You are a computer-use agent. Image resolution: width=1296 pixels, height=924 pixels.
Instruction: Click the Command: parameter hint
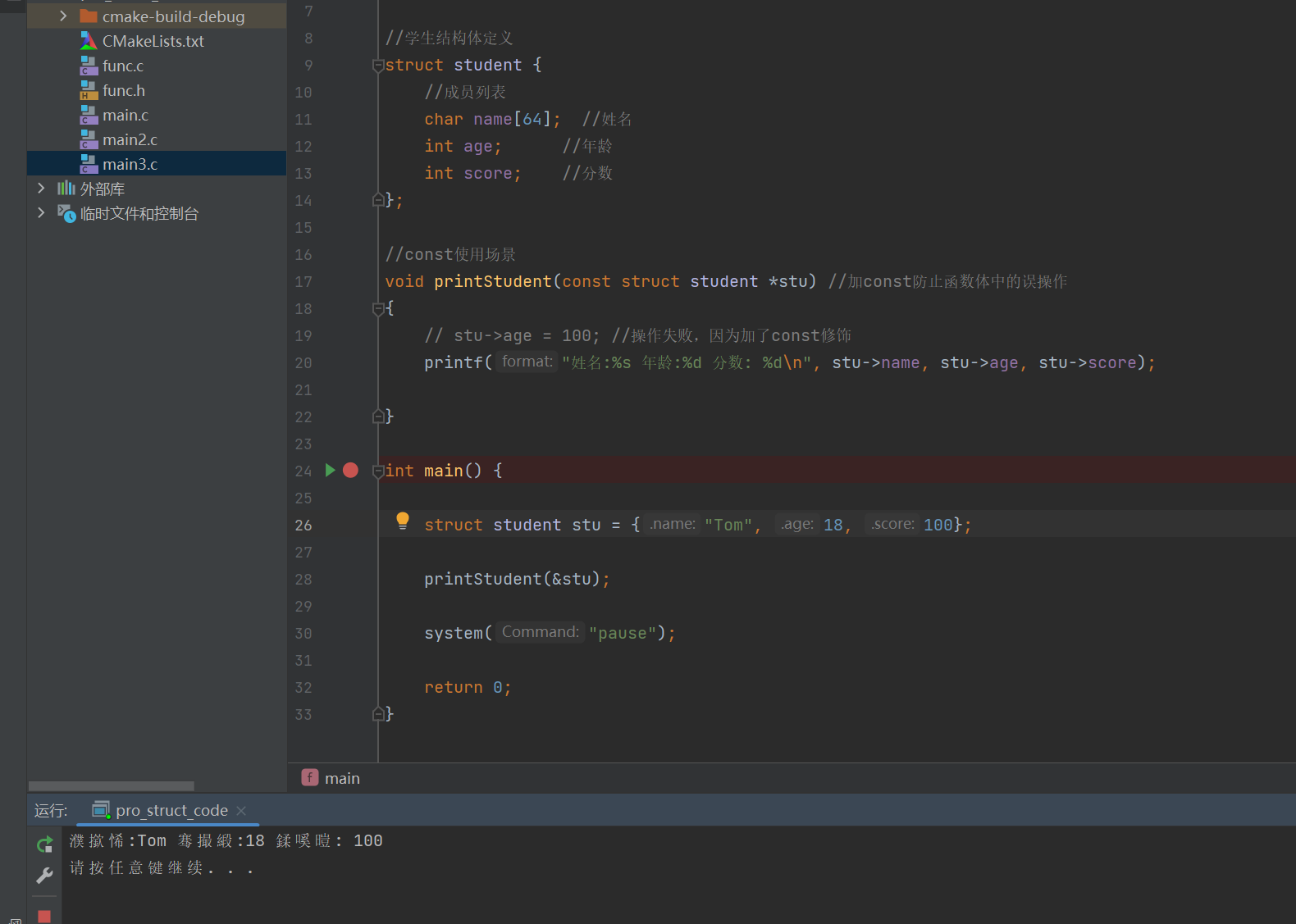tap(541, 632)
